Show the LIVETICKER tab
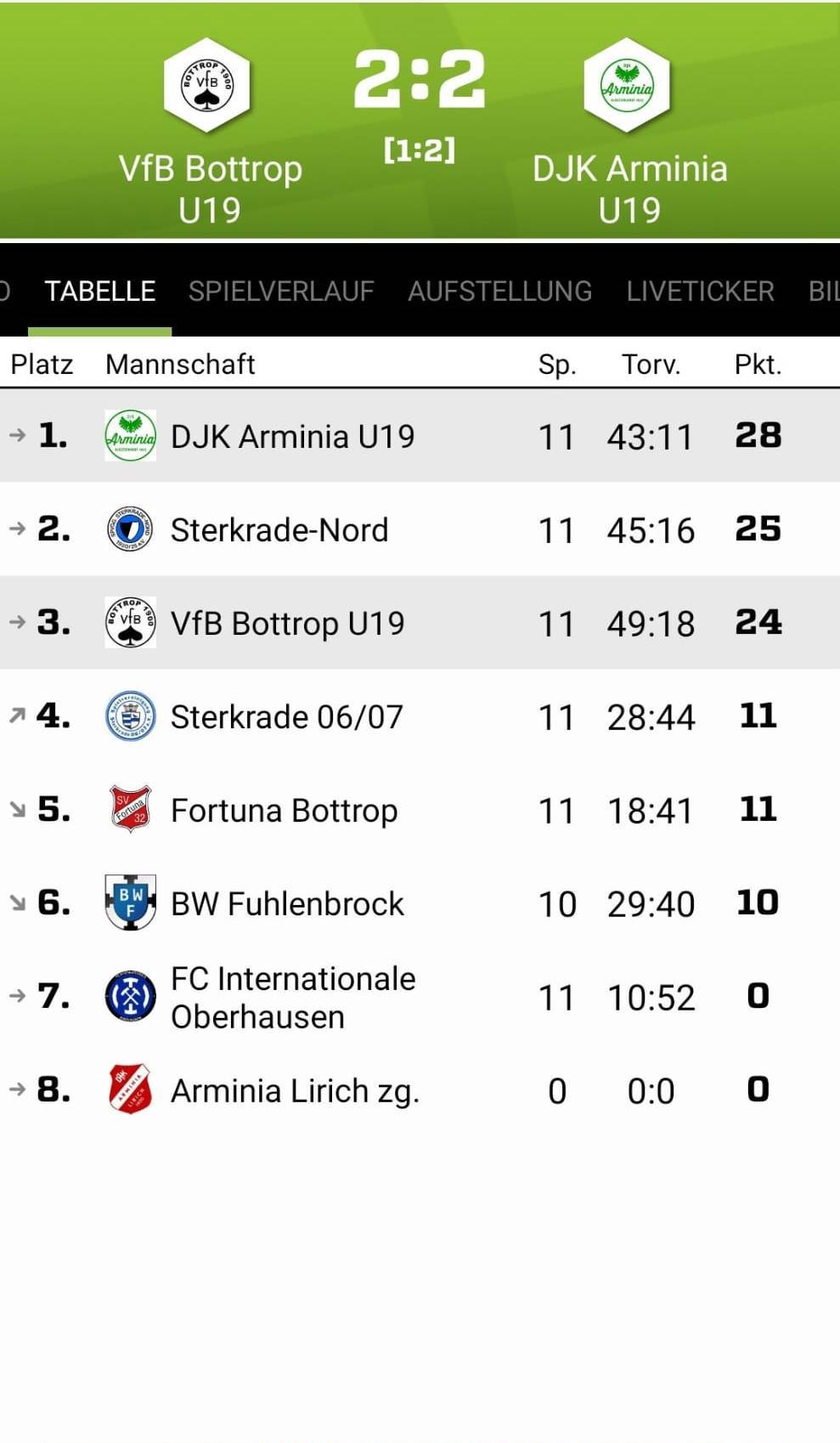The height and width of the screenshot is (1443, 840). [701, 291]
